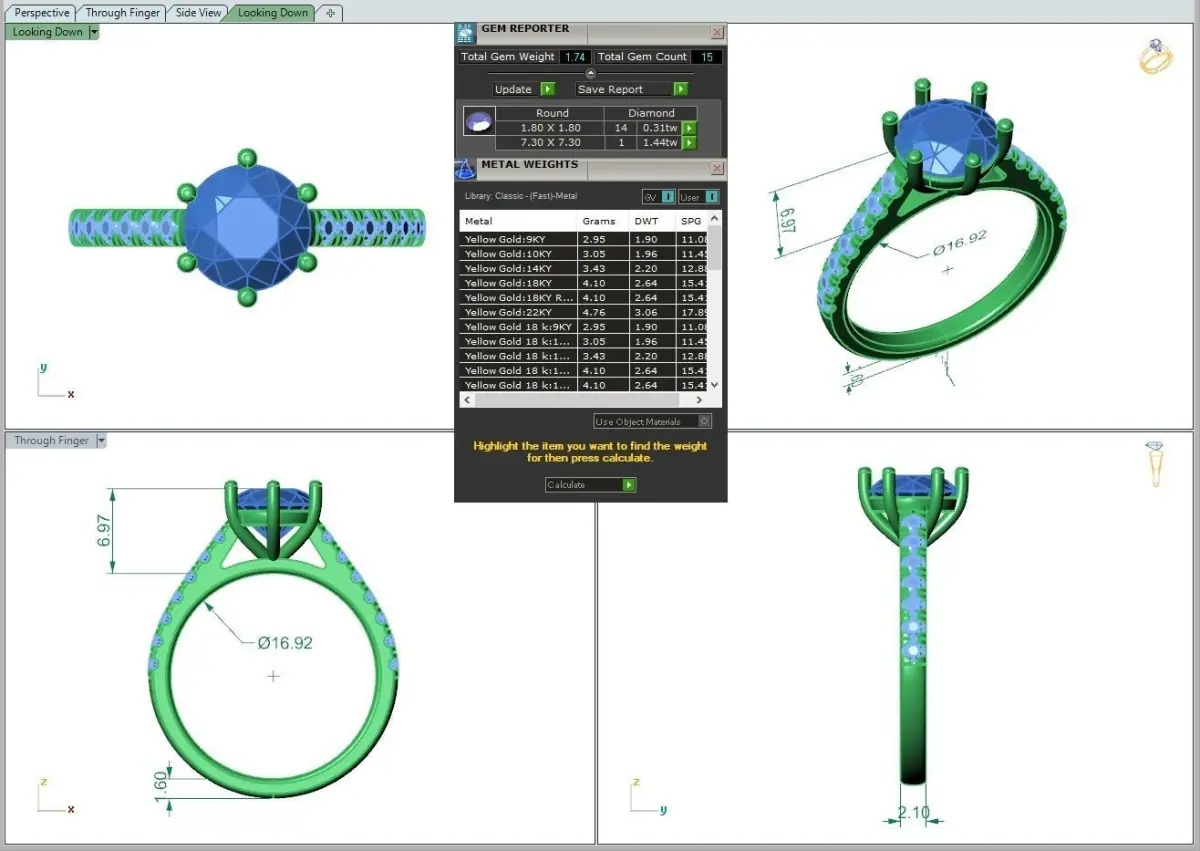Click the Update button label
The height and width of the screenshot is (851, 1200).
[x=514, y=89]
